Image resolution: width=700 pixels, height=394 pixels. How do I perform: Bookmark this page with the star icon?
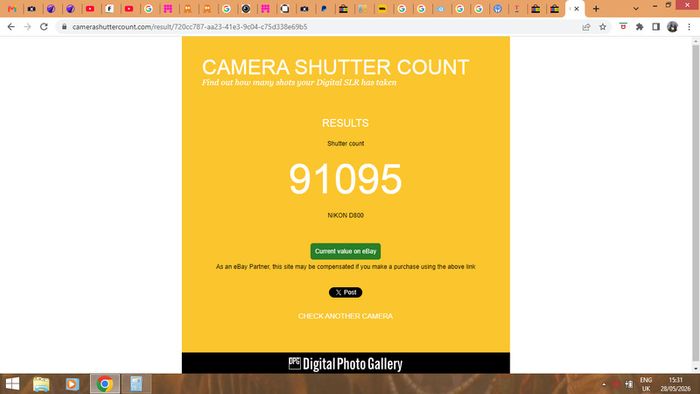click(x=603, y=27)
